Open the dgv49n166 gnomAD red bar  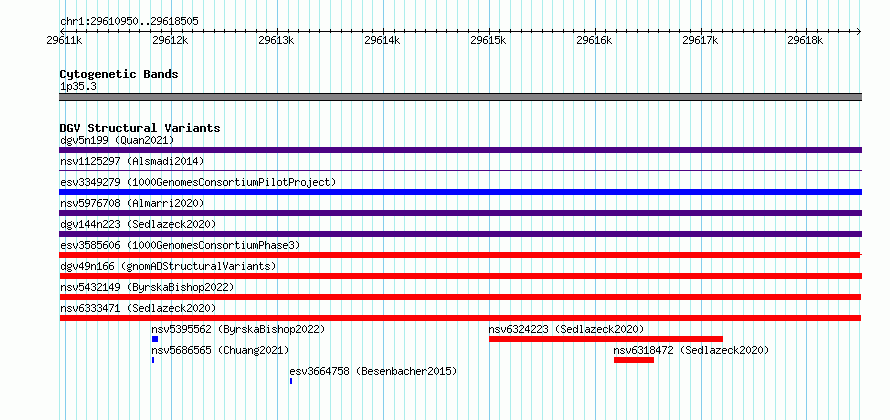(460, 276)
